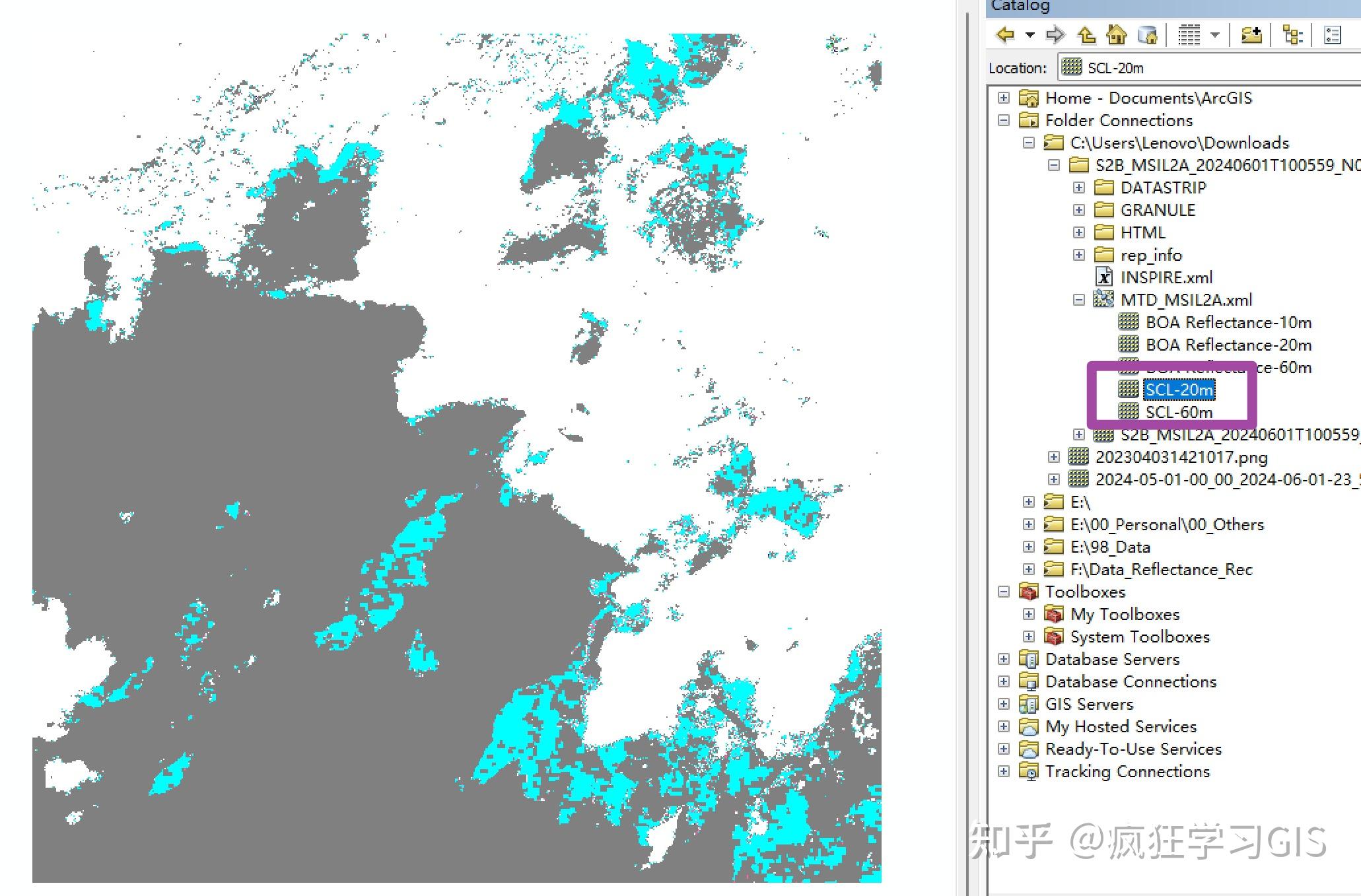
Task: Expand the DATASTRIP folder
Action: pos(1079,188)
